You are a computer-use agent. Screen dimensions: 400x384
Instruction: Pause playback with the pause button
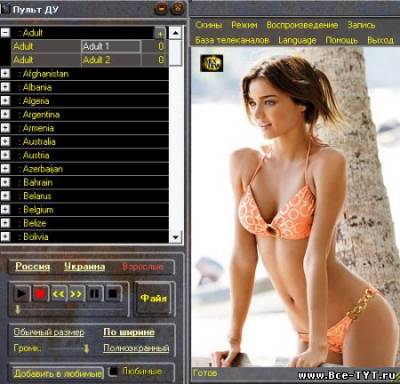click(95, 294)
